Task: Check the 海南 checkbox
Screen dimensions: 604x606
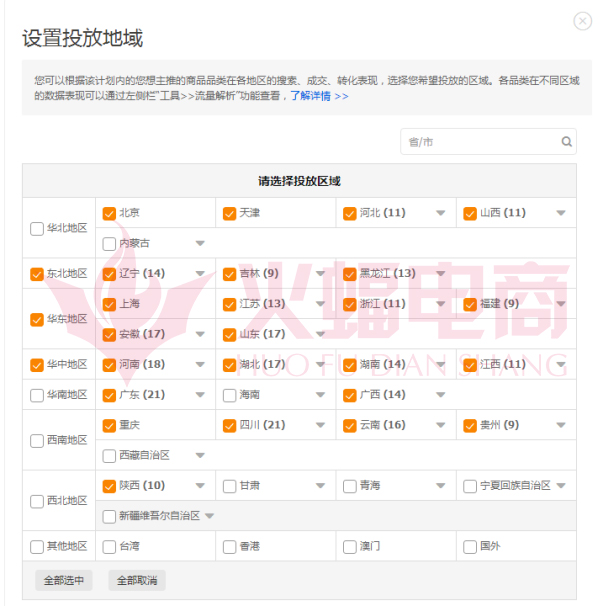Action: coord(230,395)
